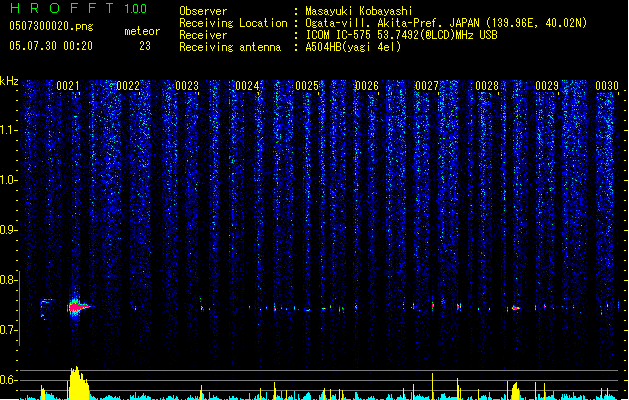629x400 pixels.
Task: Click the meteor count value 23
Action: click(145, 46)
